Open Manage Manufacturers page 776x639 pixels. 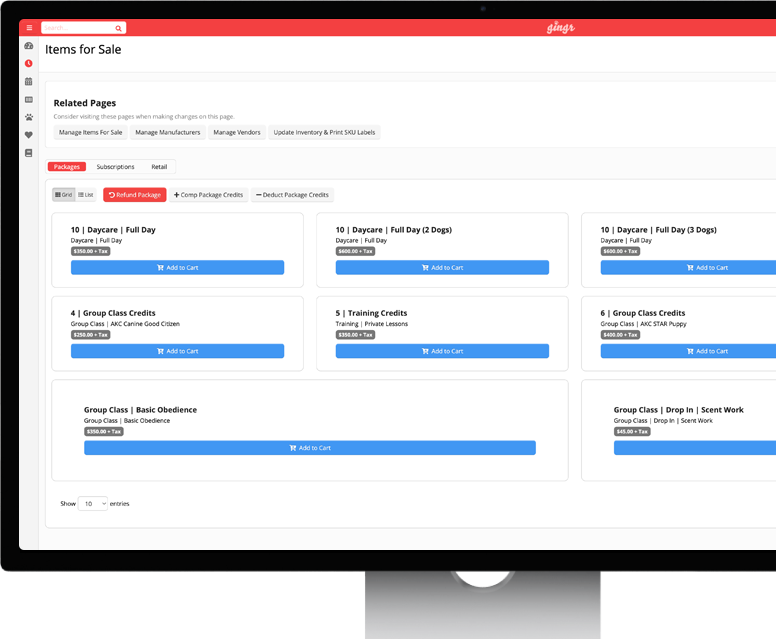click(168, 132)
